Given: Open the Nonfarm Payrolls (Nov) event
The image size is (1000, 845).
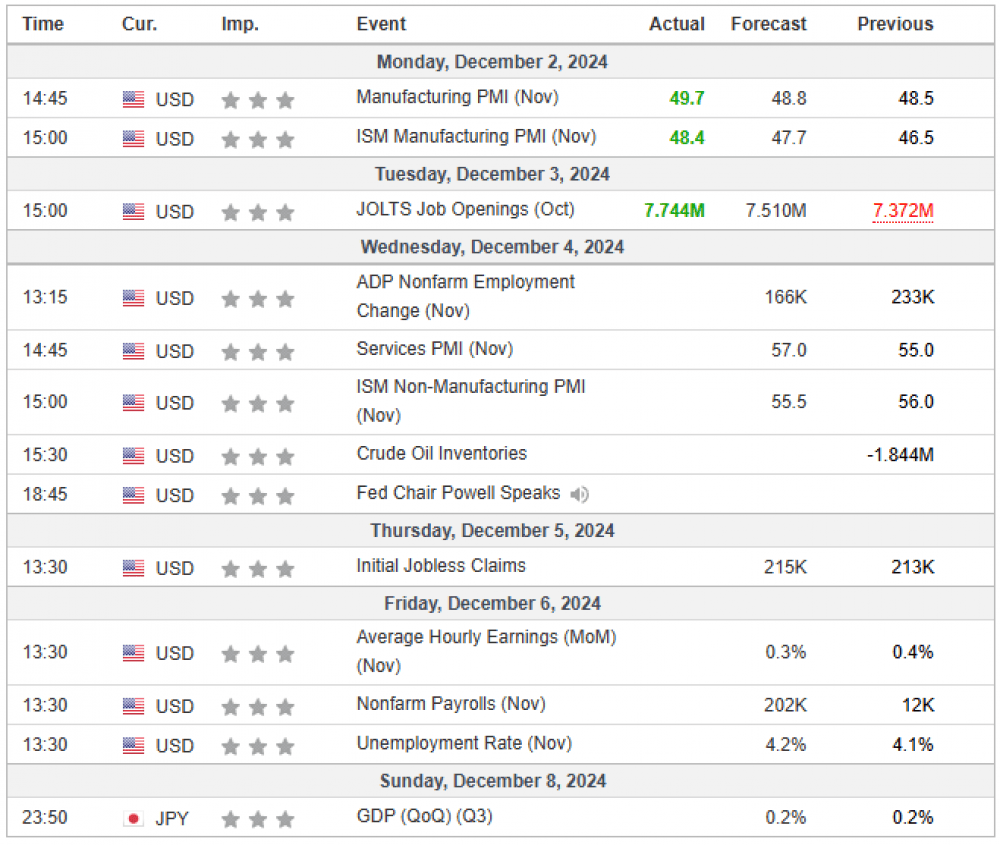Looking at the screenshot, I should click(x=451, y=704).
